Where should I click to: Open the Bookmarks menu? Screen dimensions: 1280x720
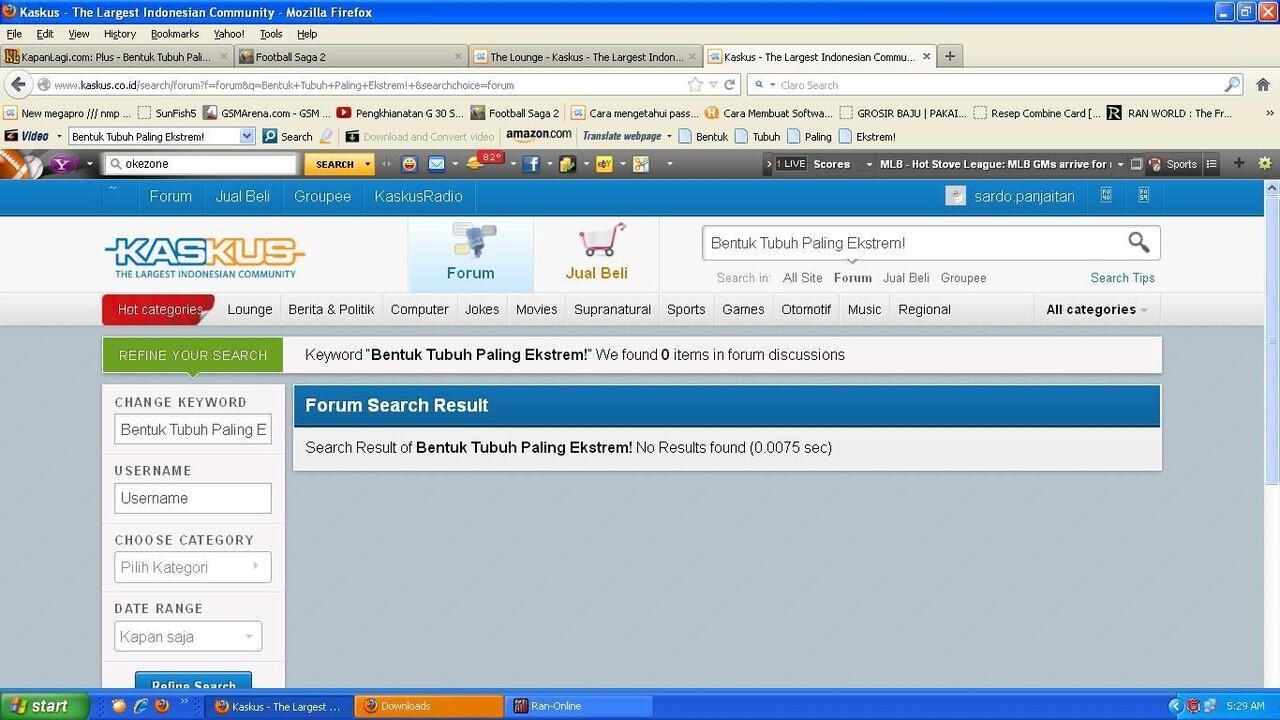174,34
